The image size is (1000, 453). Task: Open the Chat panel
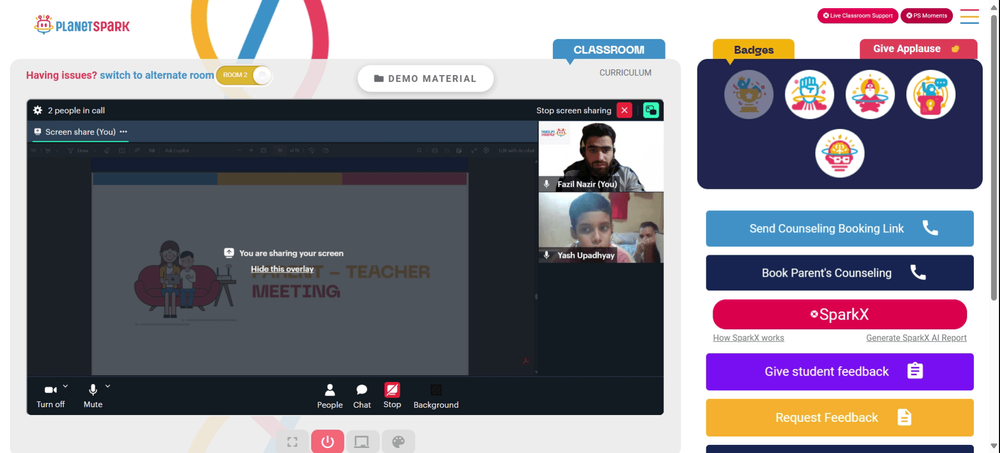coord(362,396)
